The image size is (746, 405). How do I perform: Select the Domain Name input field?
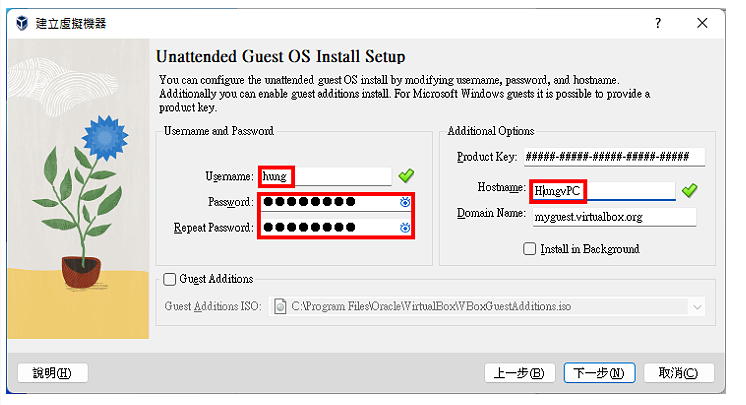tap(614, 217)
